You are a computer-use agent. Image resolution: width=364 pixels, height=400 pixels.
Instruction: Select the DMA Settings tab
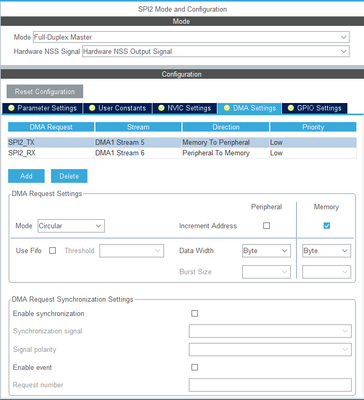(x=249, y=108)
